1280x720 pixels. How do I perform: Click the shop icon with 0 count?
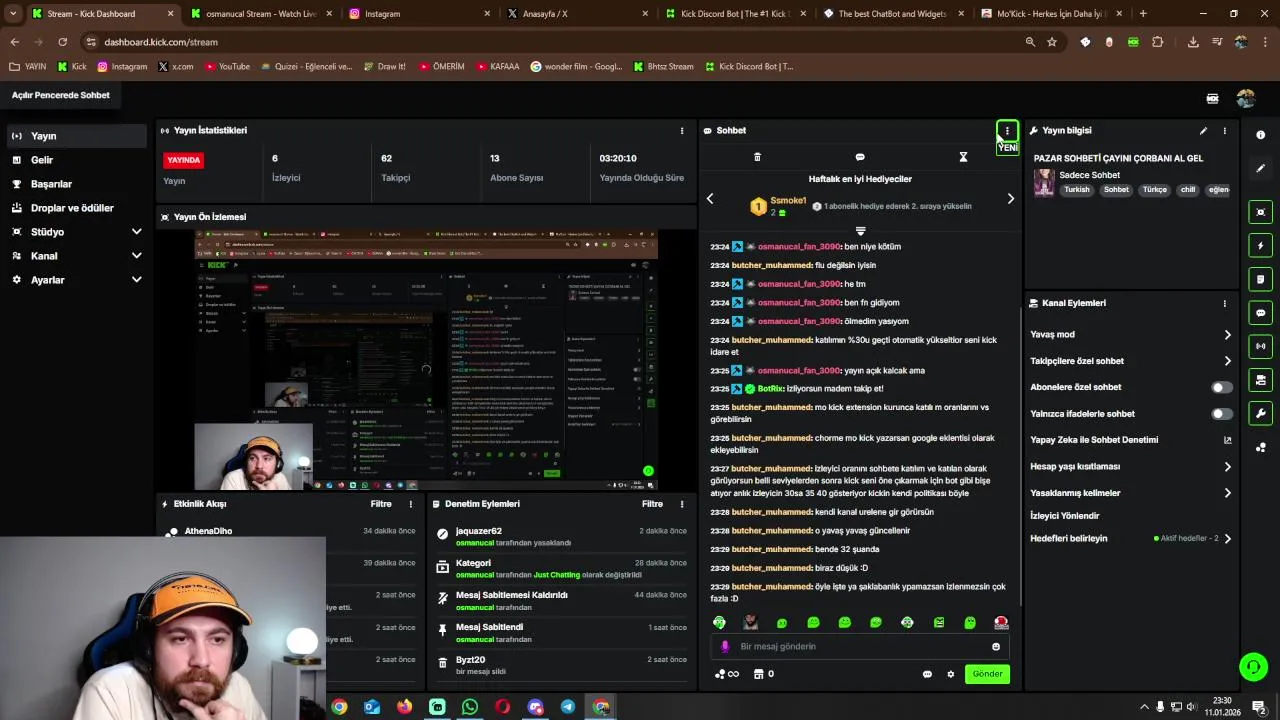763,674
